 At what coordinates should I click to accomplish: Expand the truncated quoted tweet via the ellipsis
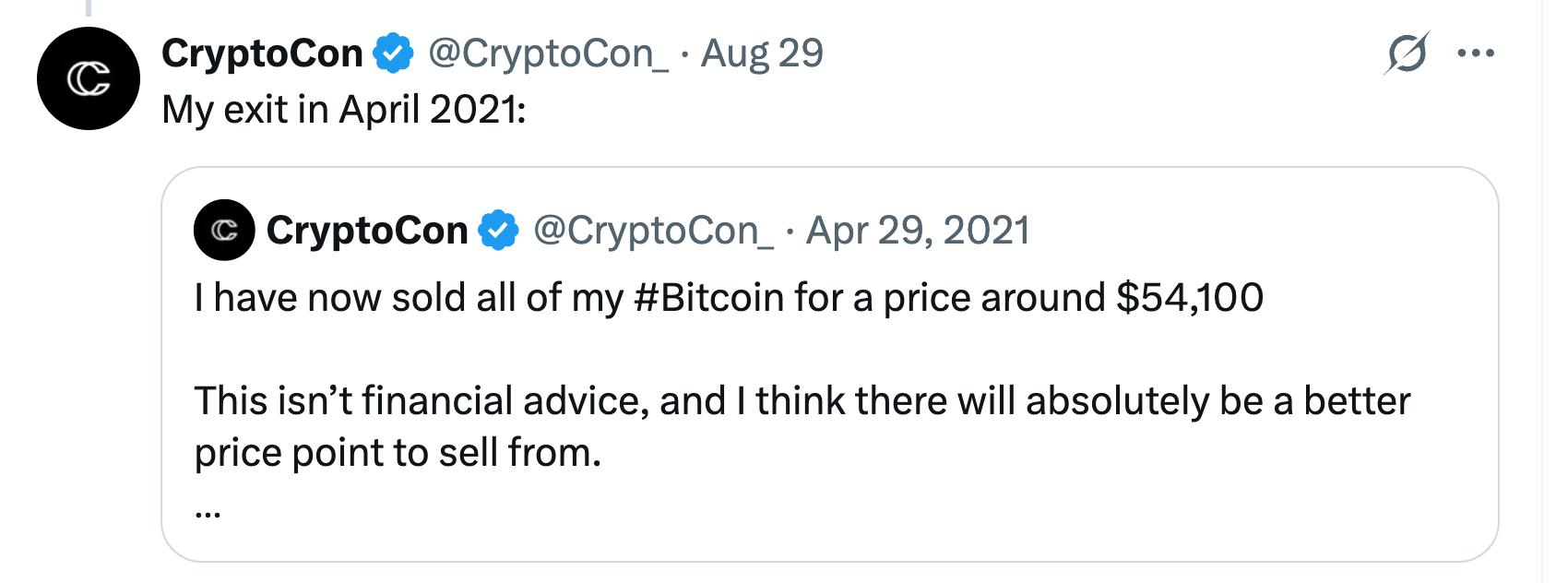(208, 512)
